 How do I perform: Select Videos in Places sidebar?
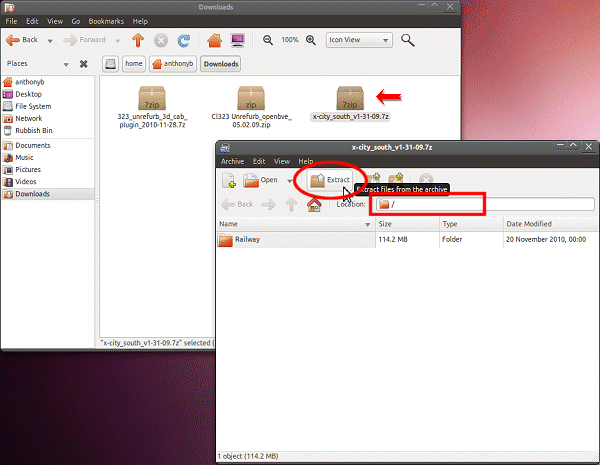coord(48,182)
